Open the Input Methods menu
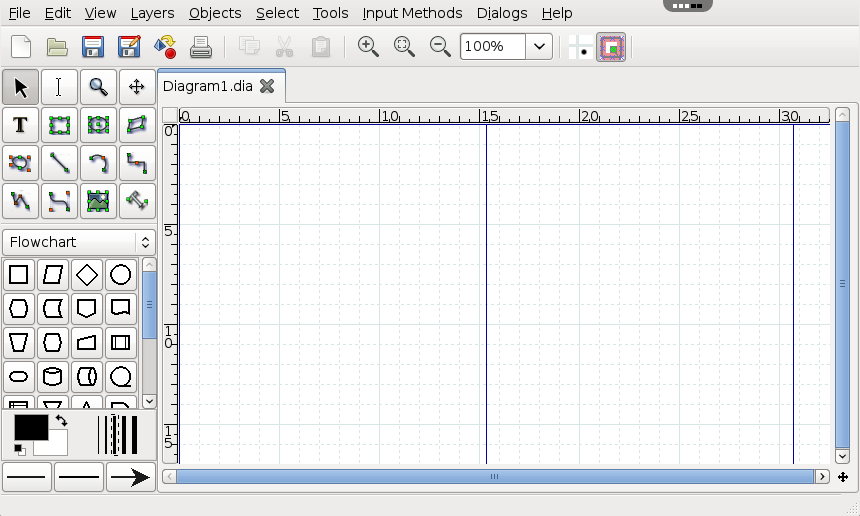Screen dimensions: 860x516 coord(412,13)
